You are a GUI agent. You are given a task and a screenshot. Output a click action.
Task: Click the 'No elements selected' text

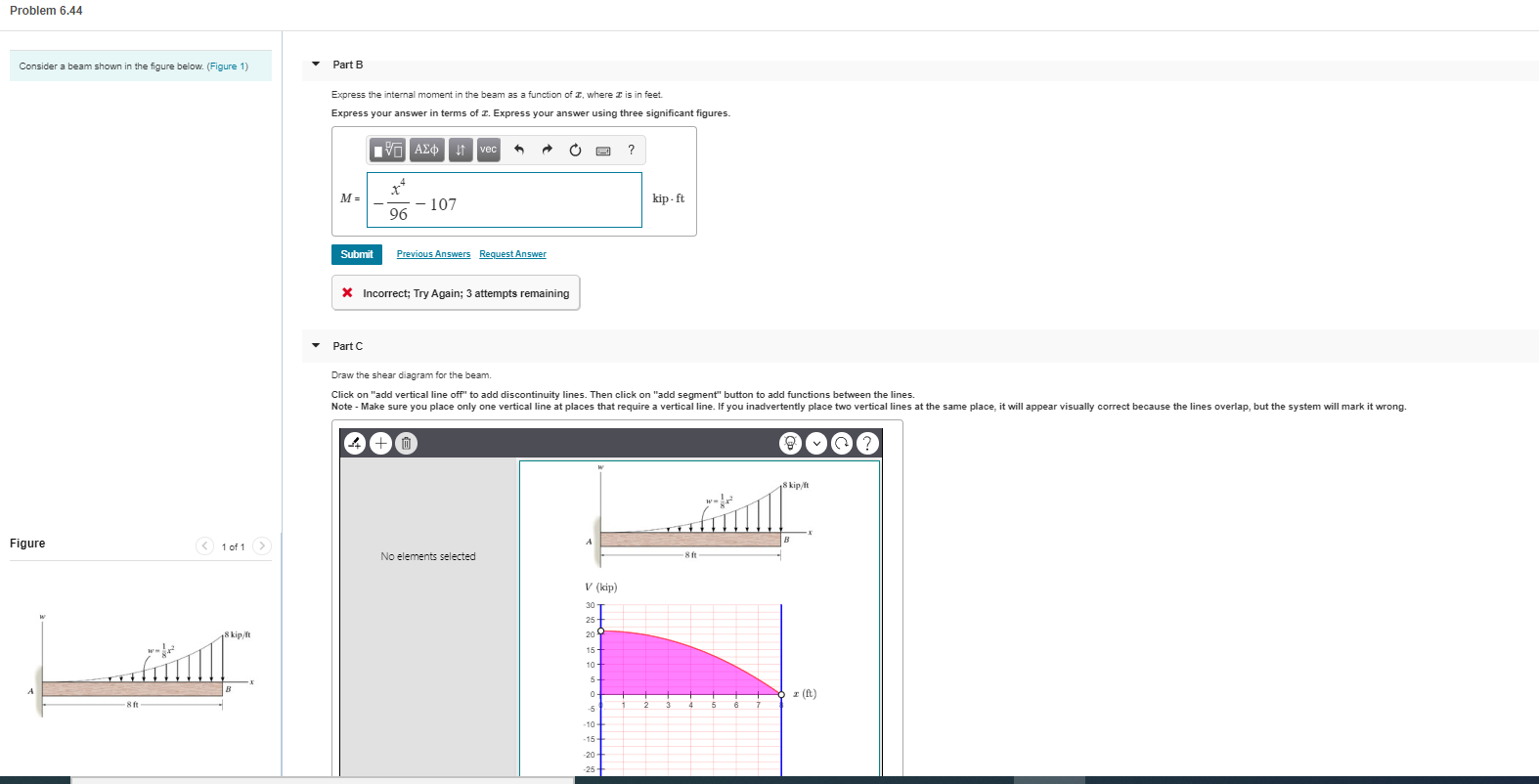pyautogui.click(x=428, y=556)
